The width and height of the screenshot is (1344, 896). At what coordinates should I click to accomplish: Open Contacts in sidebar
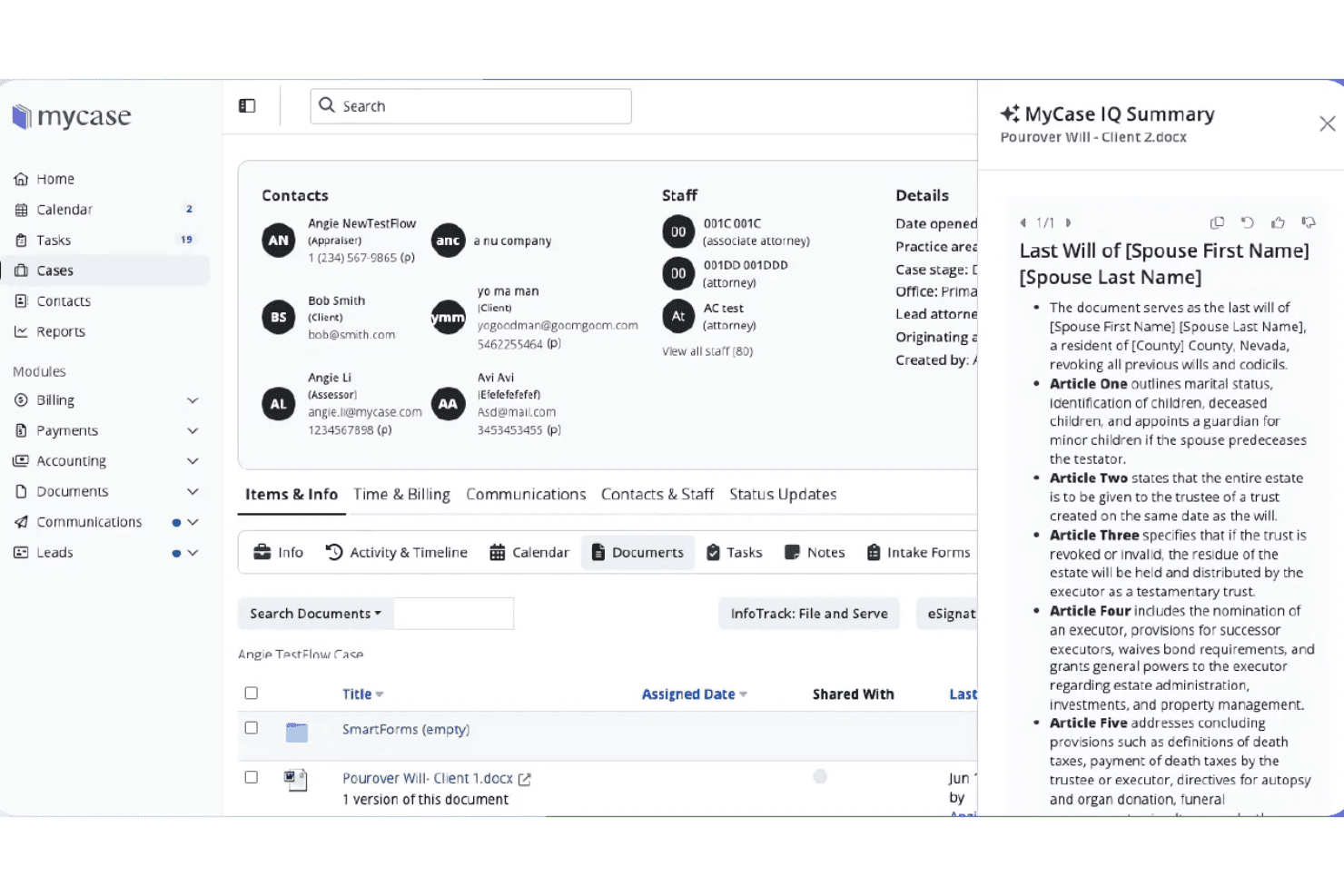point(64,301)
